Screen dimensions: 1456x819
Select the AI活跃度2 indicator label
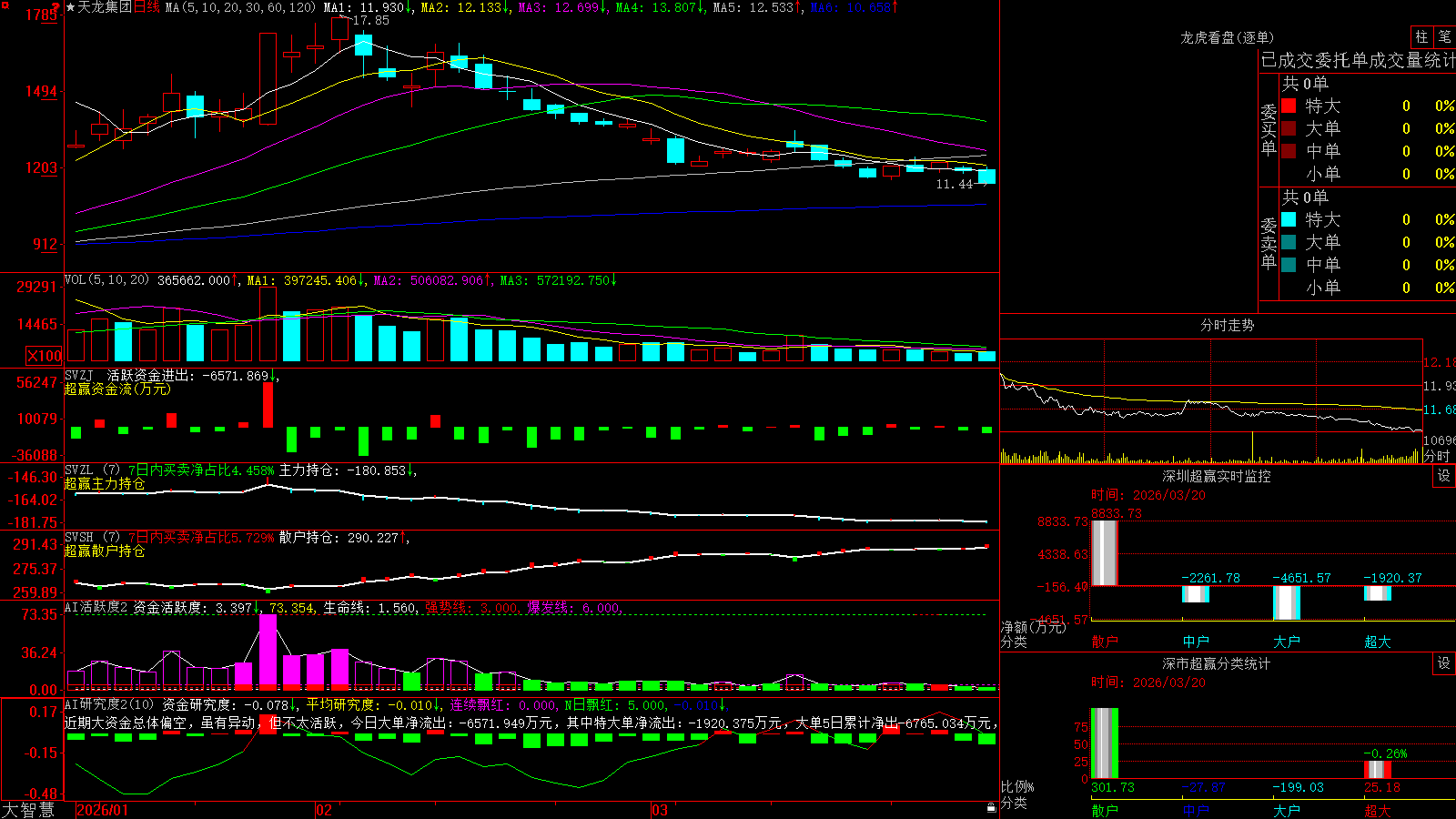(x=96, y=607)
